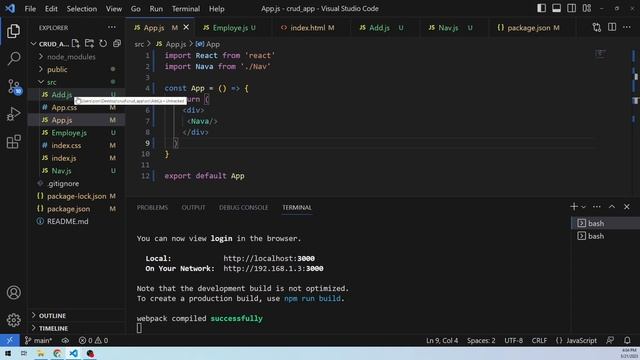The width and height of the screenshot is (640, 360).
Task: Open the Extensions view
Action: (x=13, y=142)
